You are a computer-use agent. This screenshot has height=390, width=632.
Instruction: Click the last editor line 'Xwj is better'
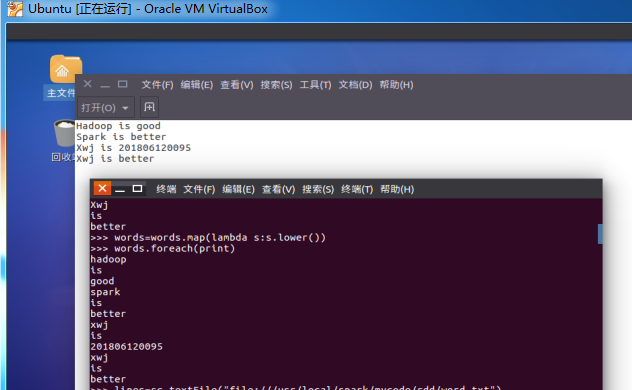pyautogui.click(x=115, y=159)
